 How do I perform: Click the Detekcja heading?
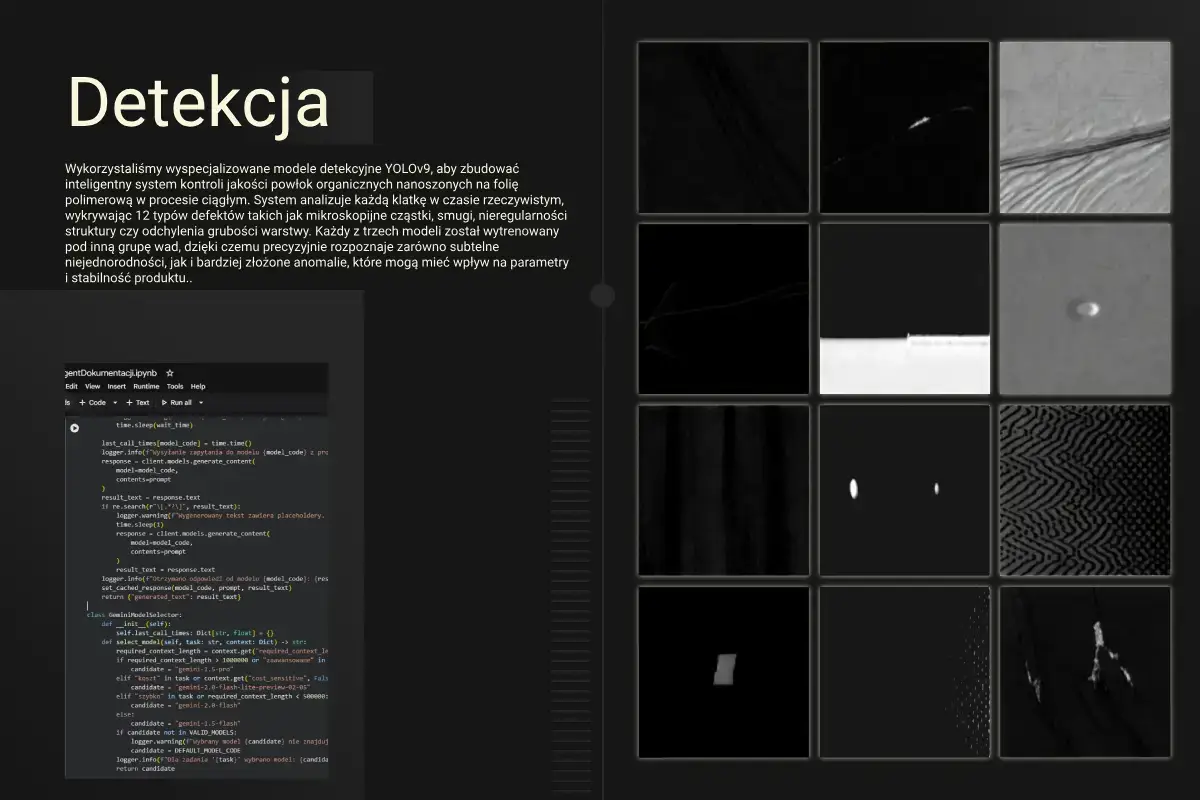click(x=198, y=102)
